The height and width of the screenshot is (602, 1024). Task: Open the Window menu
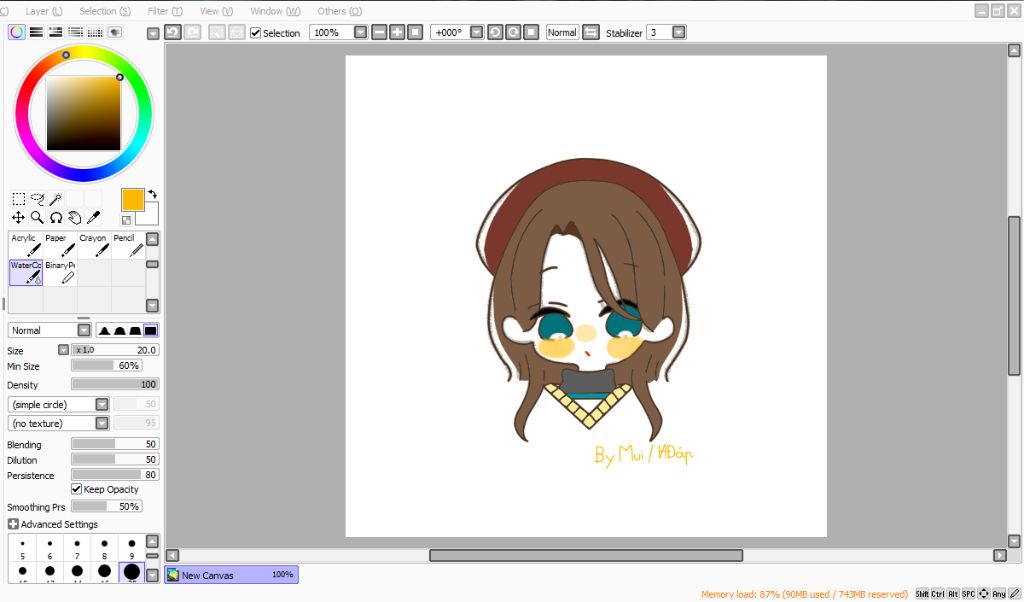coord(275,11)
